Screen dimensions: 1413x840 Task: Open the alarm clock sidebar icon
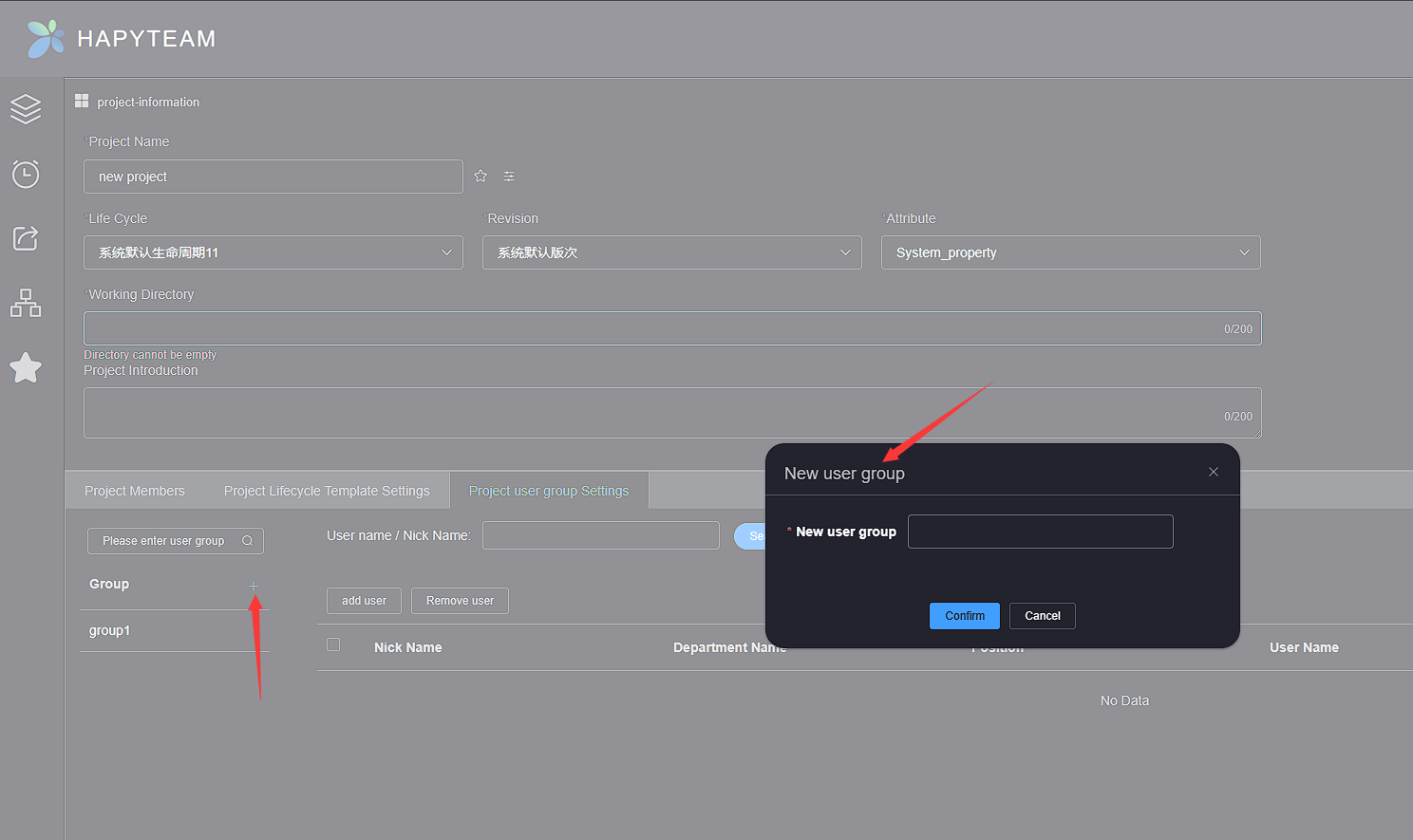click(26, 174)
